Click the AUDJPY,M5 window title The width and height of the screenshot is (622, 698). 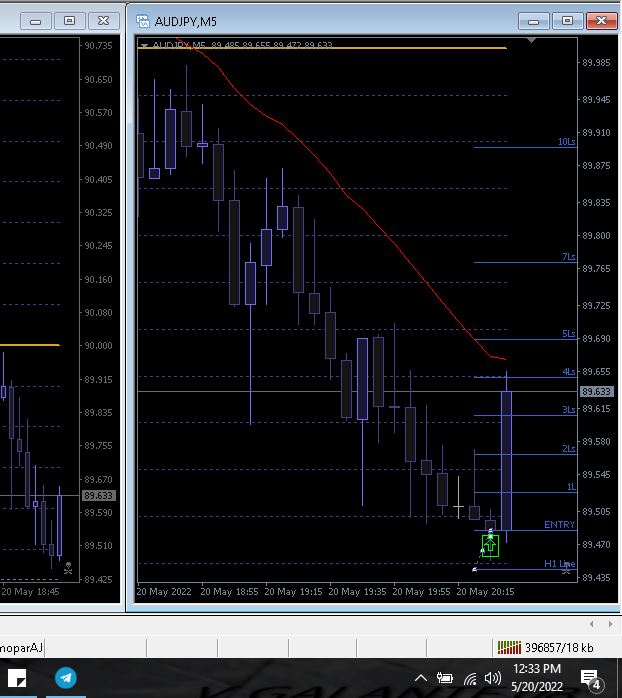point(185,21)
